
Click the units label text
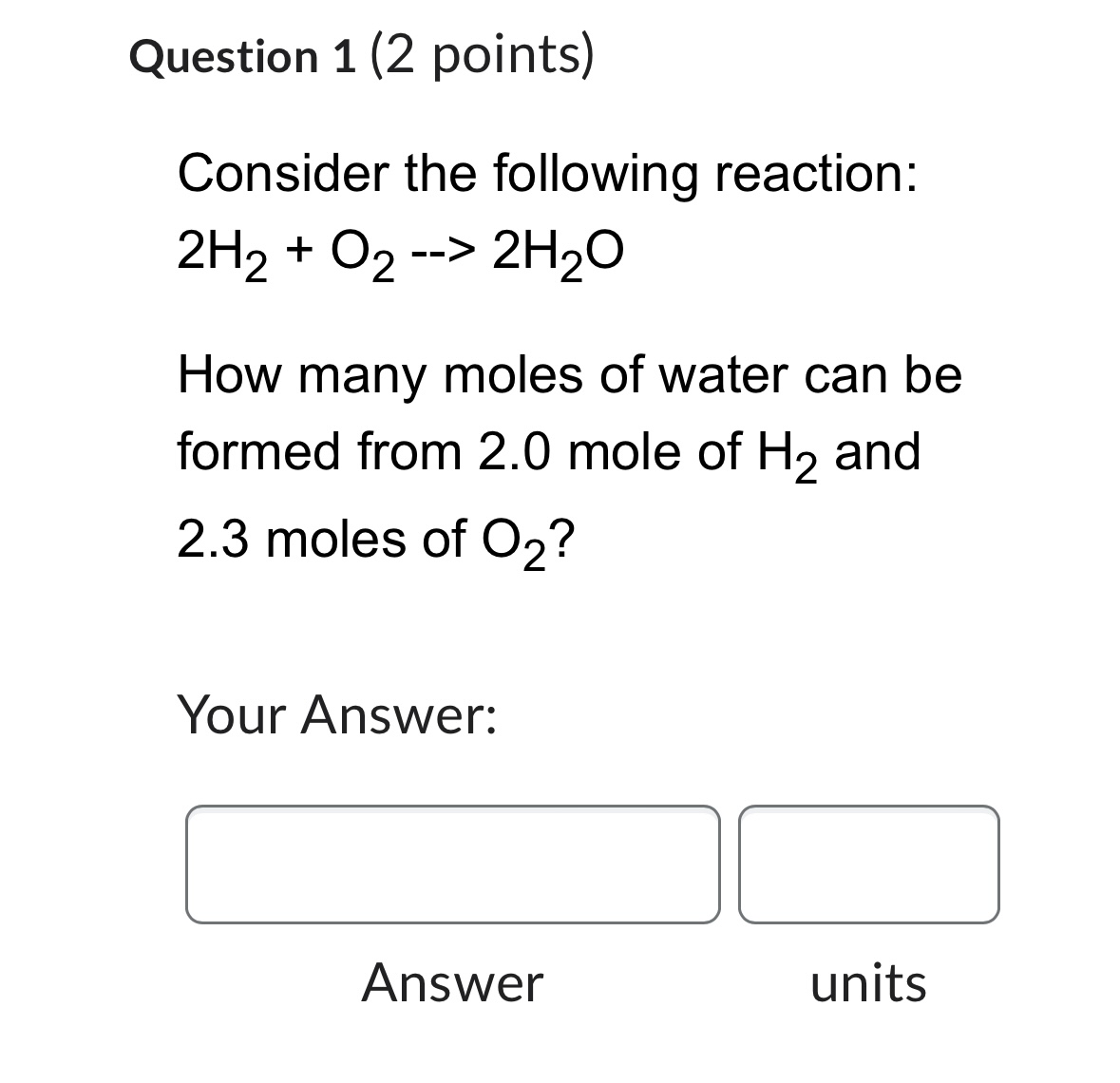coord(867,983)
